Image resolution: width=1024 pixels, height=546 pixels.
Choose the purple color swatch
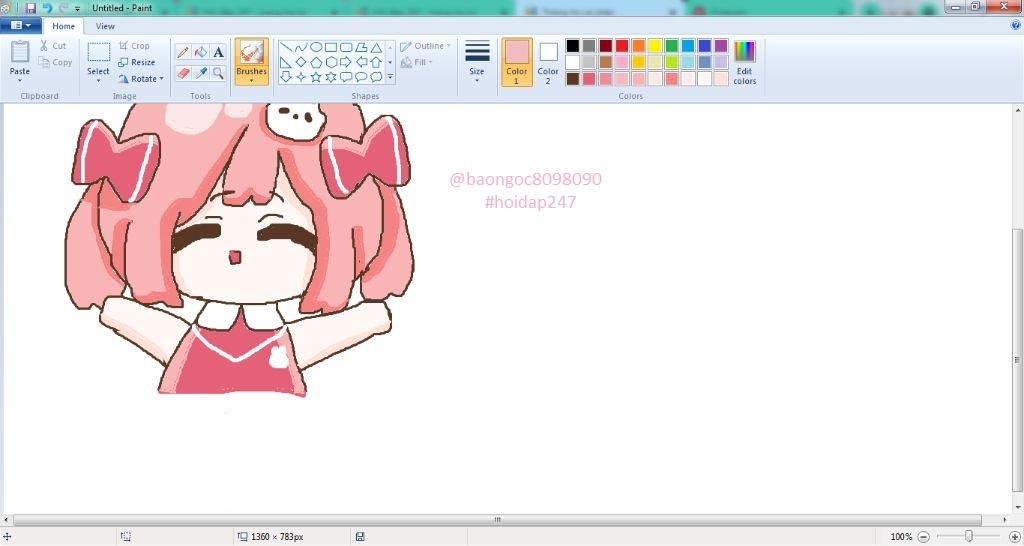point(721,46)
